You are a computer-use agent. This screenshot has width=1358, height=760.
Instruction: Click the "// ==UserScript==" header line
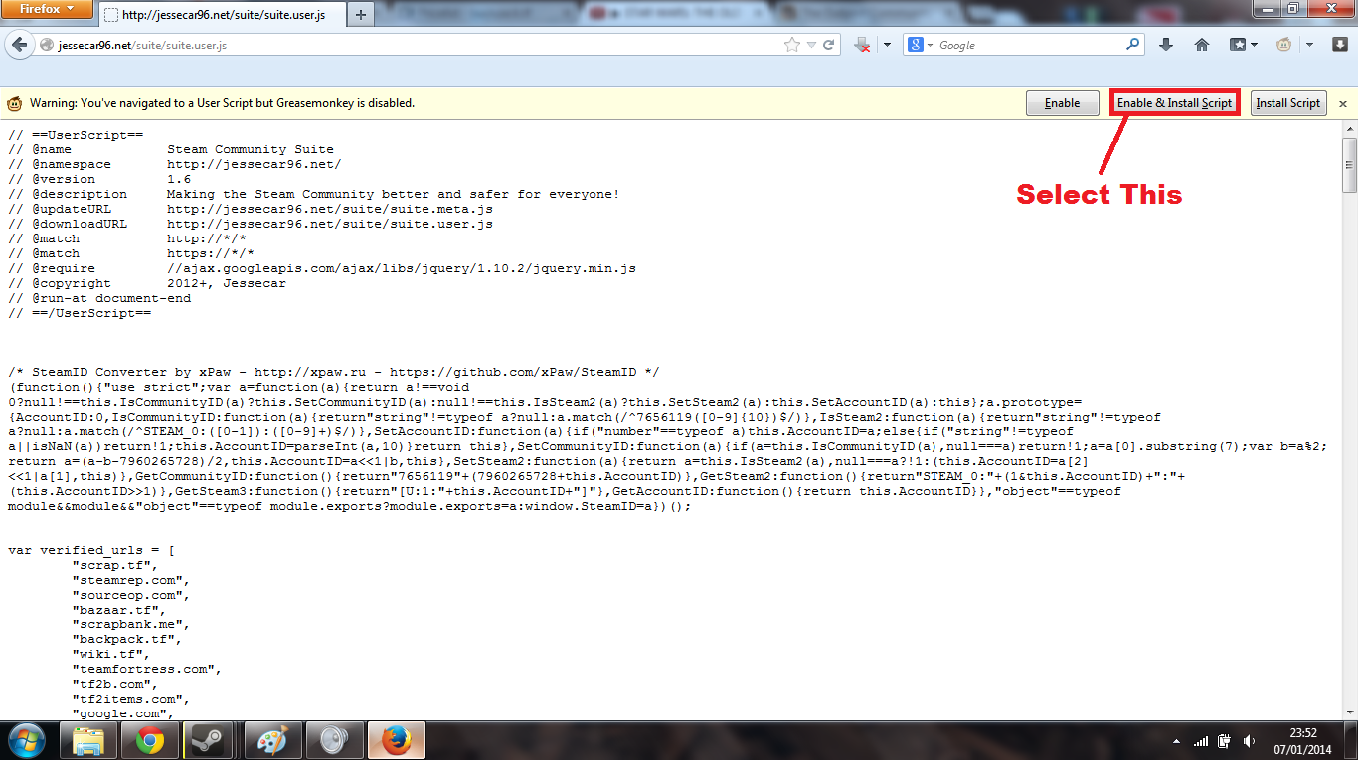[x=75, y=135]
